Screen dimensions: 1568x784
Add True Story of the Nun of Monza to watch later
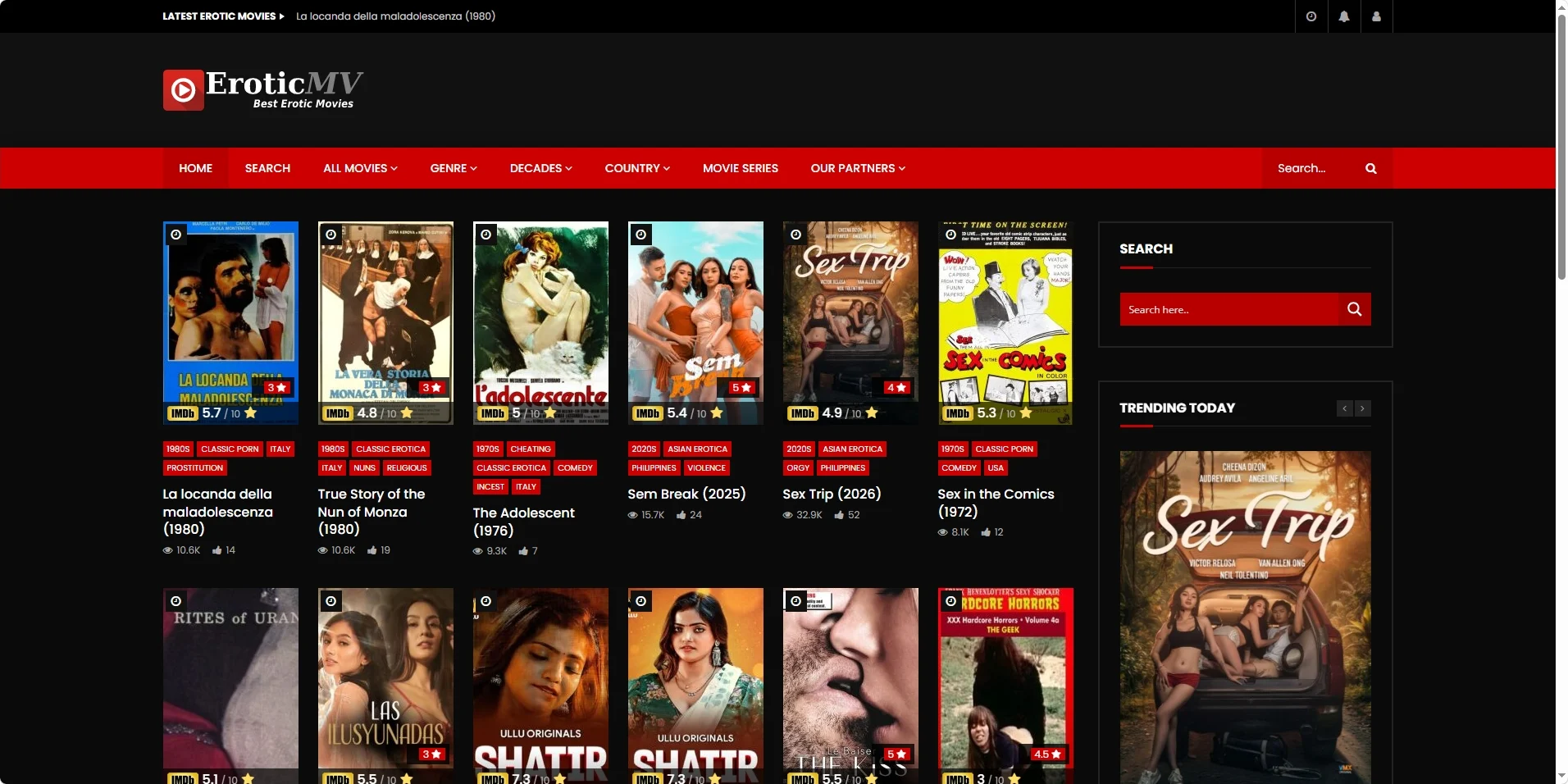pyautogui.click(x=331, y=235)
